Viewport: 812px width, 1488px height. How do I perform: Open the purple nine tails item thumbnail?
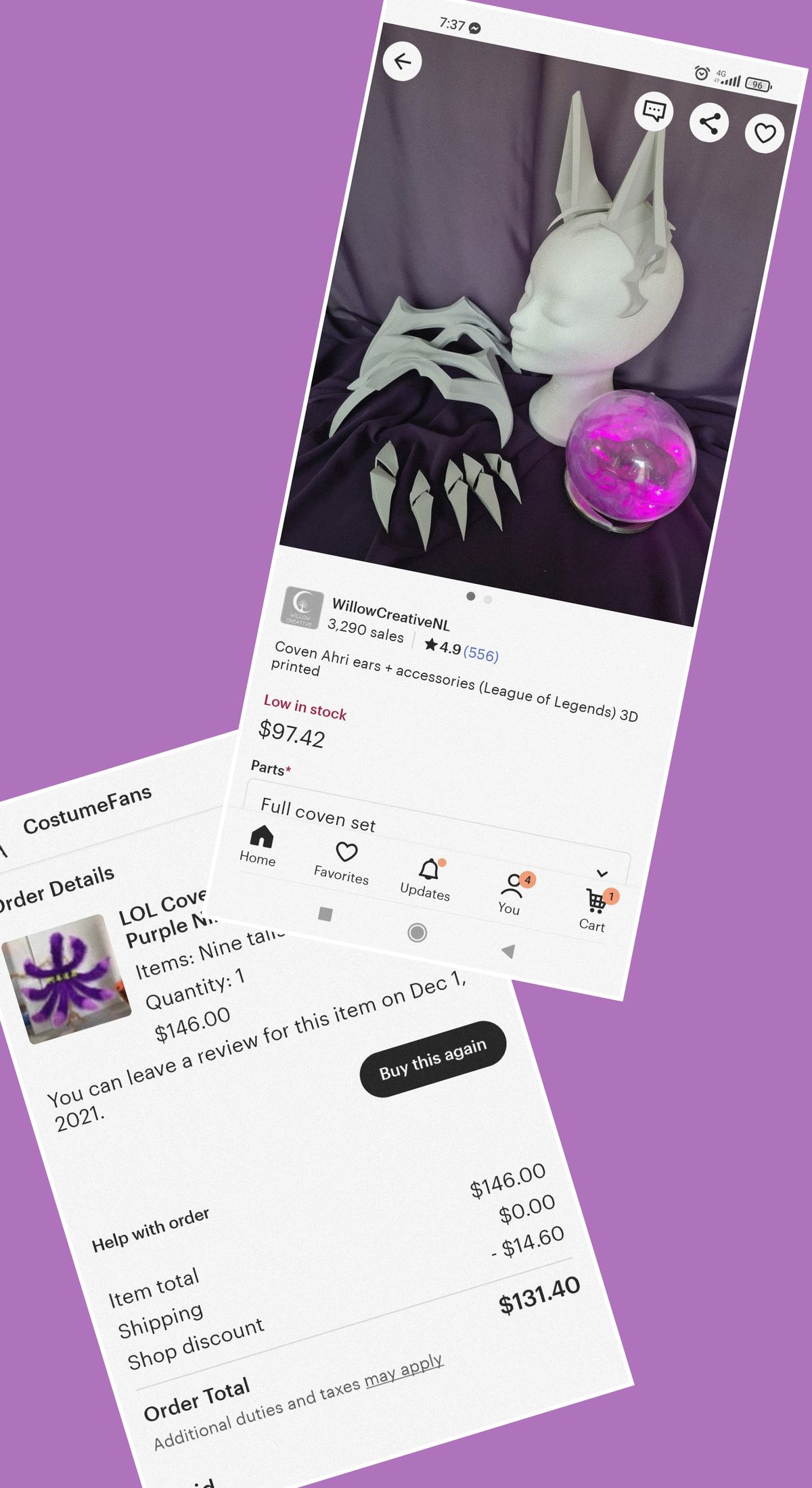[66, 979]
